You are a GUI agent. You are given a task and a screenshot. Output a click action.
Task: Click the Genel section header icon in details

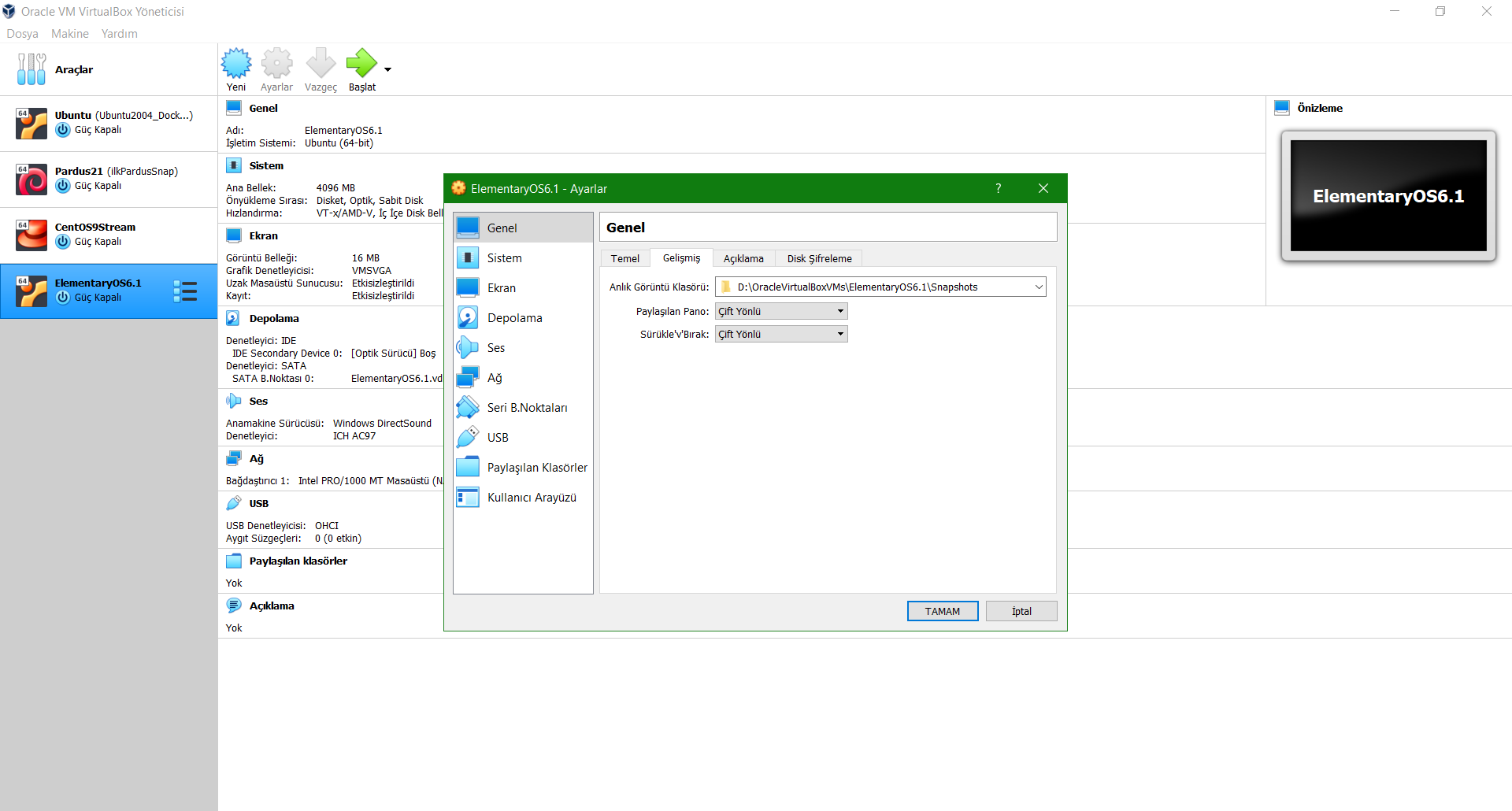234,108
